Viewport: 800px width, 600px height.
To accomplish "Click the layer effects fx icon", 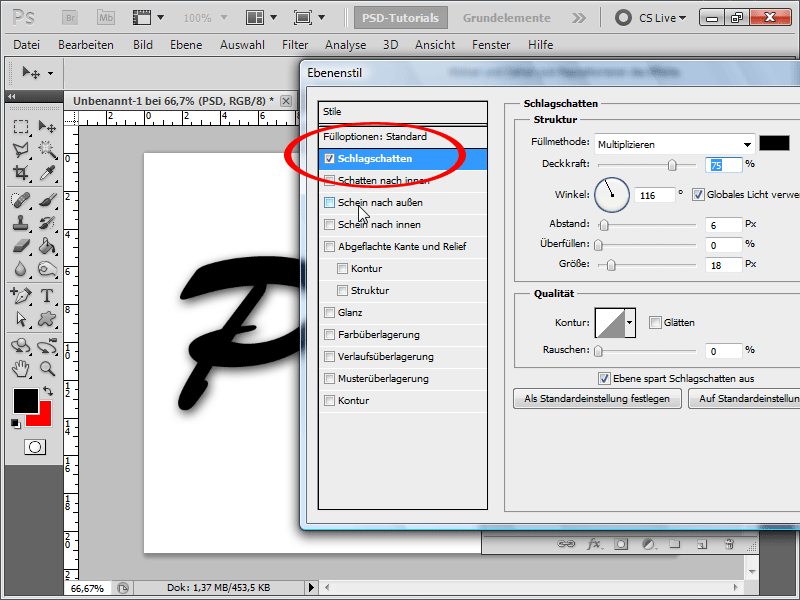I will [594, 544].
